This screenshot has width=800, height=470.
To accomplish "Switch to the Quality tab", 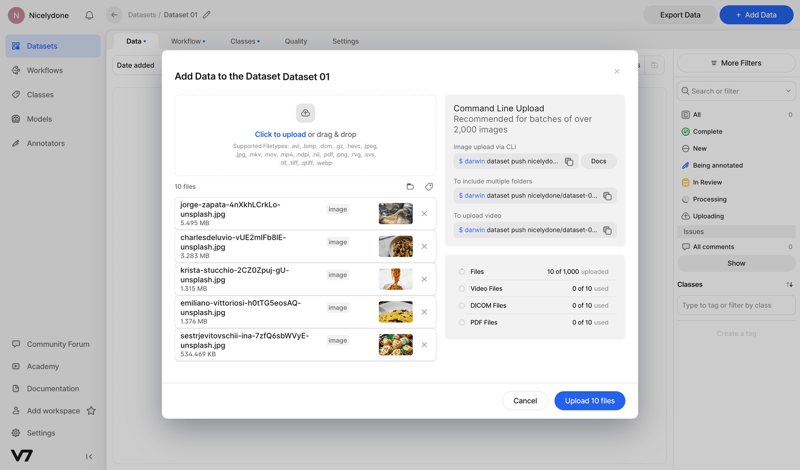I will [x=296, y=41].
